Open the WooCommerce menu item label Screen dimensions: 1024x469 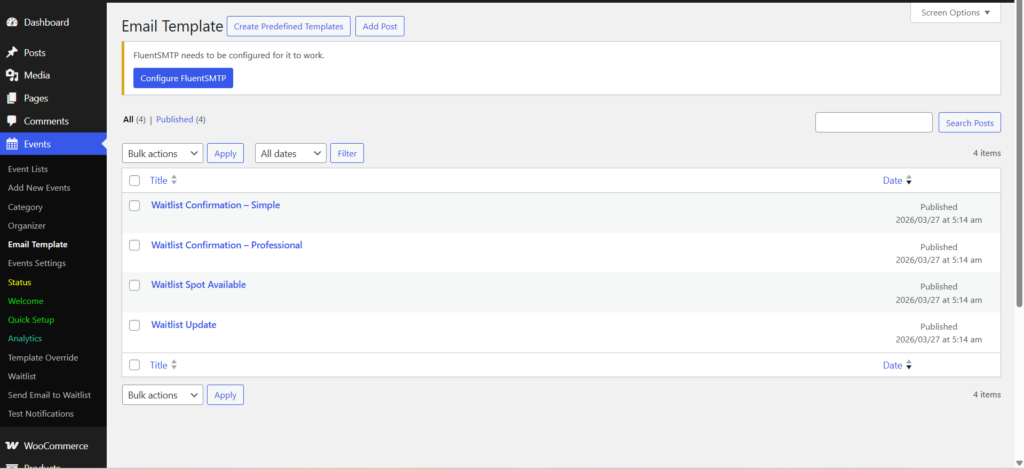click(56, 445)
